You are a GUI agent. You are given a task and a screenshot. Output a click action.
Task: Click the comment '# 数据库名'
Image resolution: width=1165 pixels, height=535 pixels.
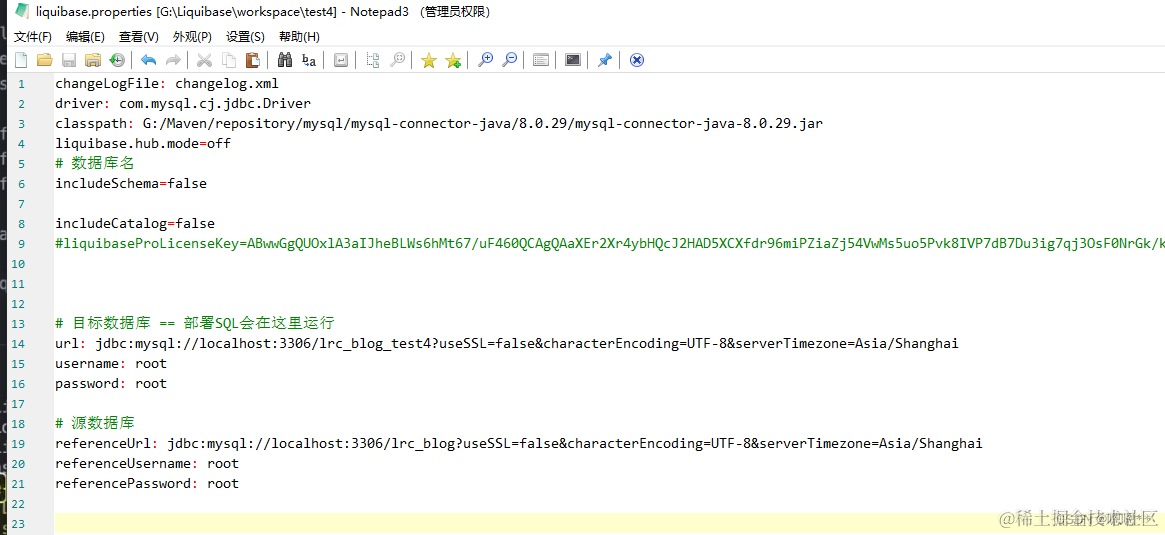94,163
